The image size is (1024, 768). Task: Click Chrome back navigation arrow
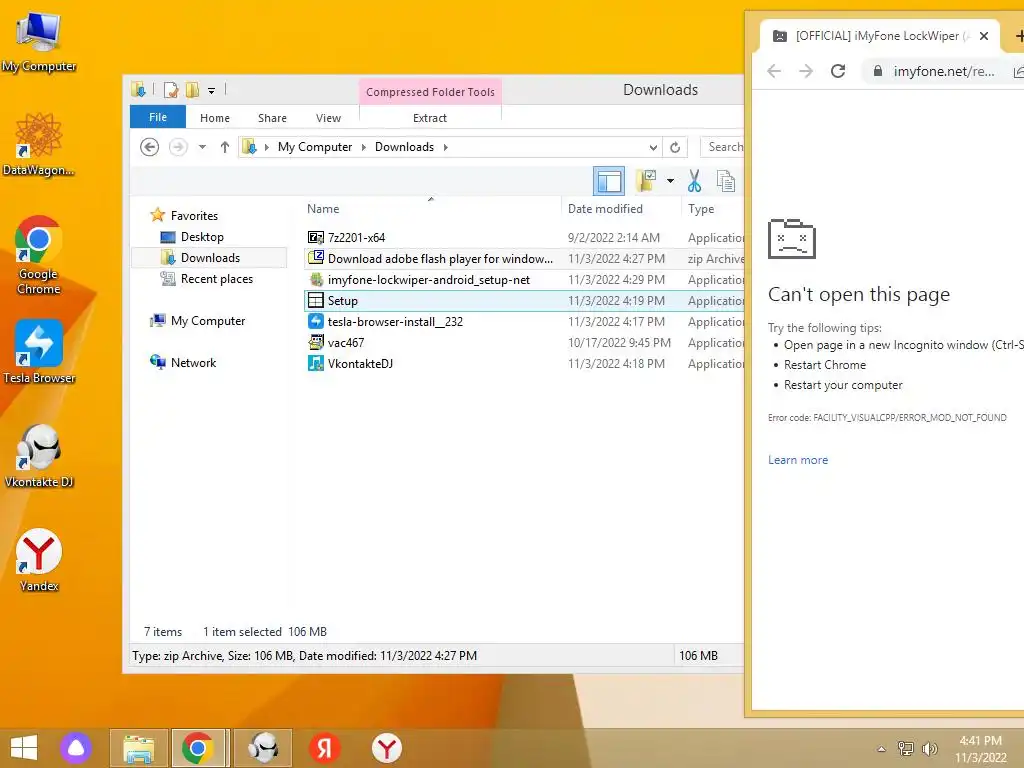click(x=774, y=71)
